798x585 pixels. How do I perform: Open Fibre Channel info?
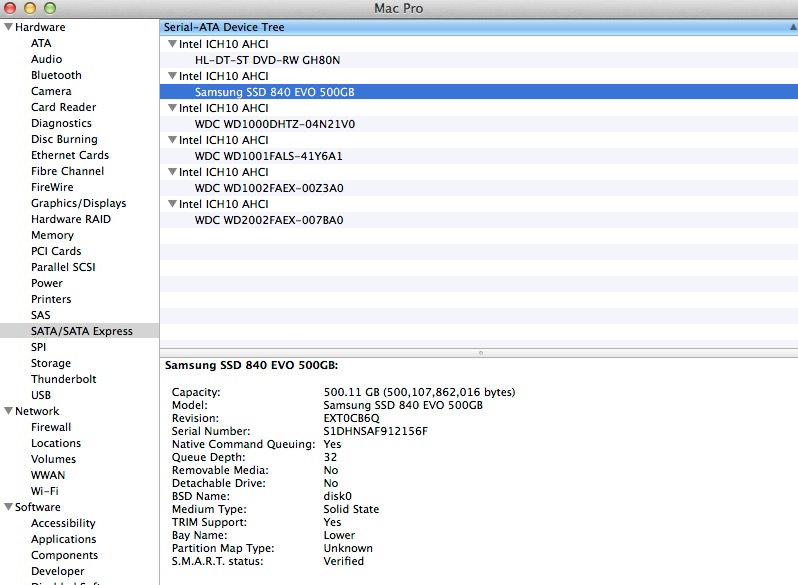(67, 171)
